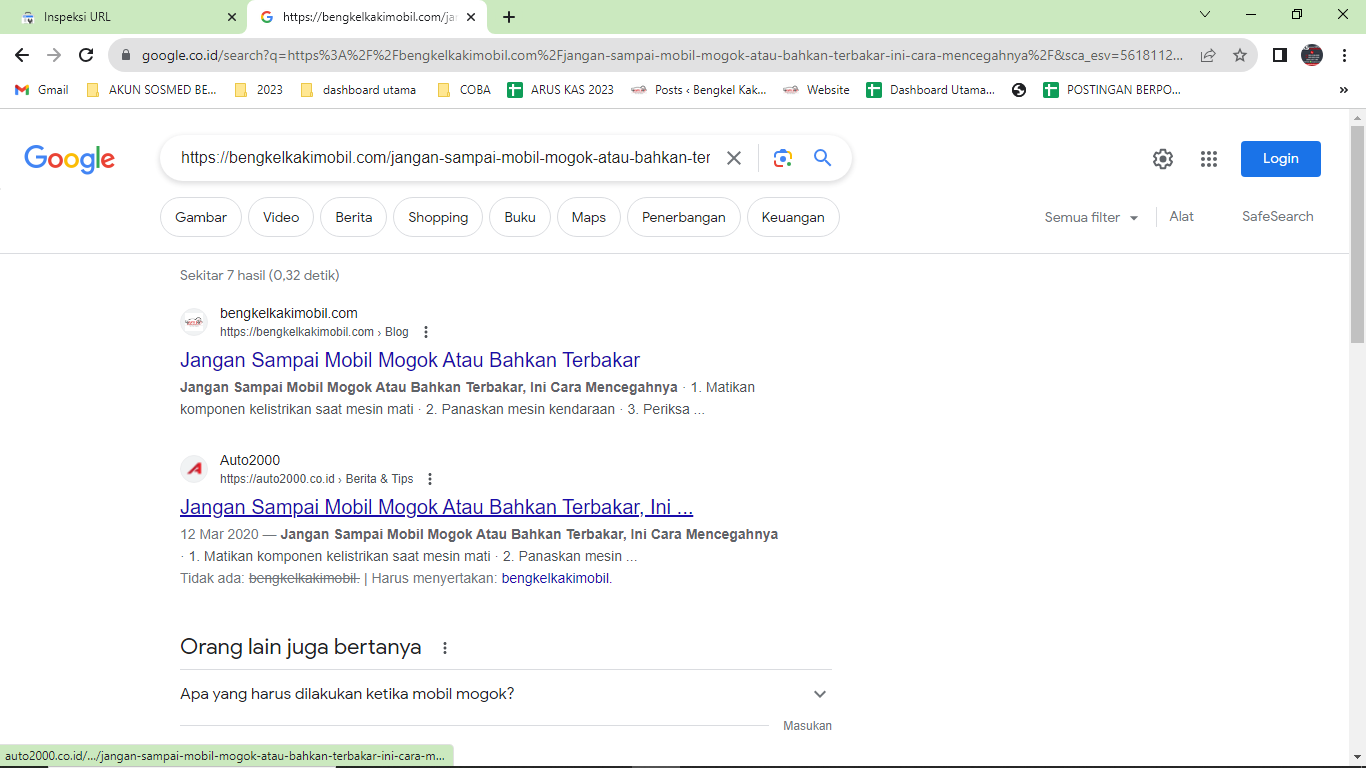This screenshot has height=768, width=1366.
Task: Open the Alat search tools
Action: coord(1182,216)
